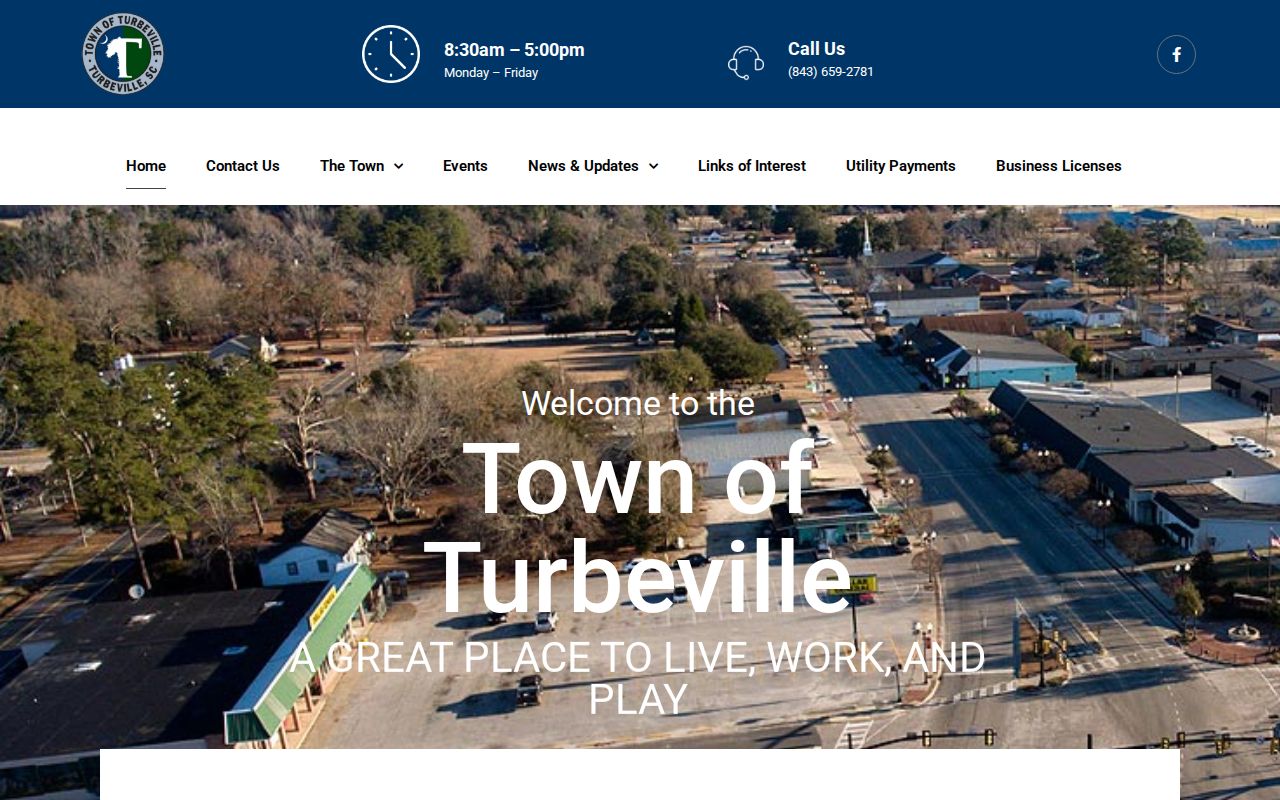This screenshot has height=800, width=1280.
Task: Click the phone number (843) 659-2781
Action: pyautogui.click(x=831, y=72)
